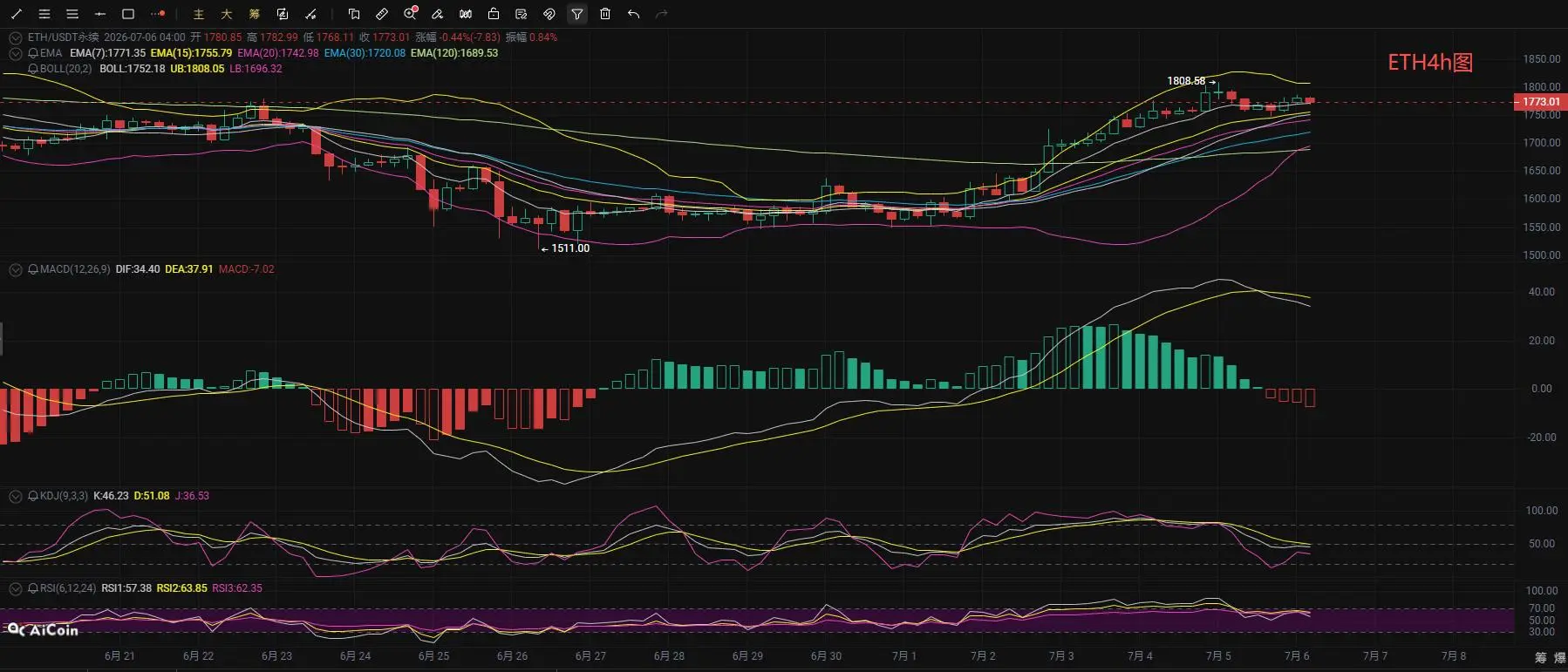Toggle the MACD indicator alert bell
Image resolution: width=1568 pixels, height=672 pixels.
[33, 269]
